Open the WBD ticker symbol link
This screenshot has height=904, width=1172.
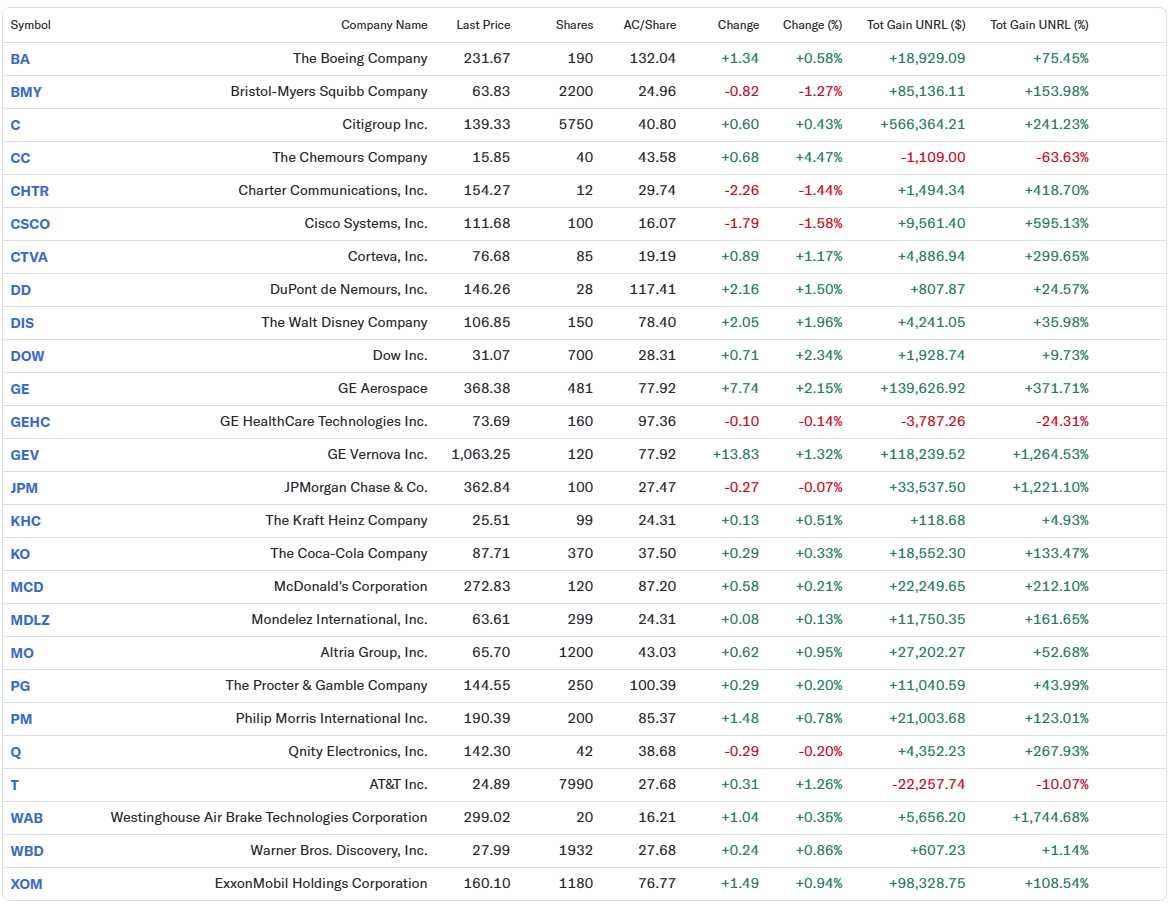[27, 850]
